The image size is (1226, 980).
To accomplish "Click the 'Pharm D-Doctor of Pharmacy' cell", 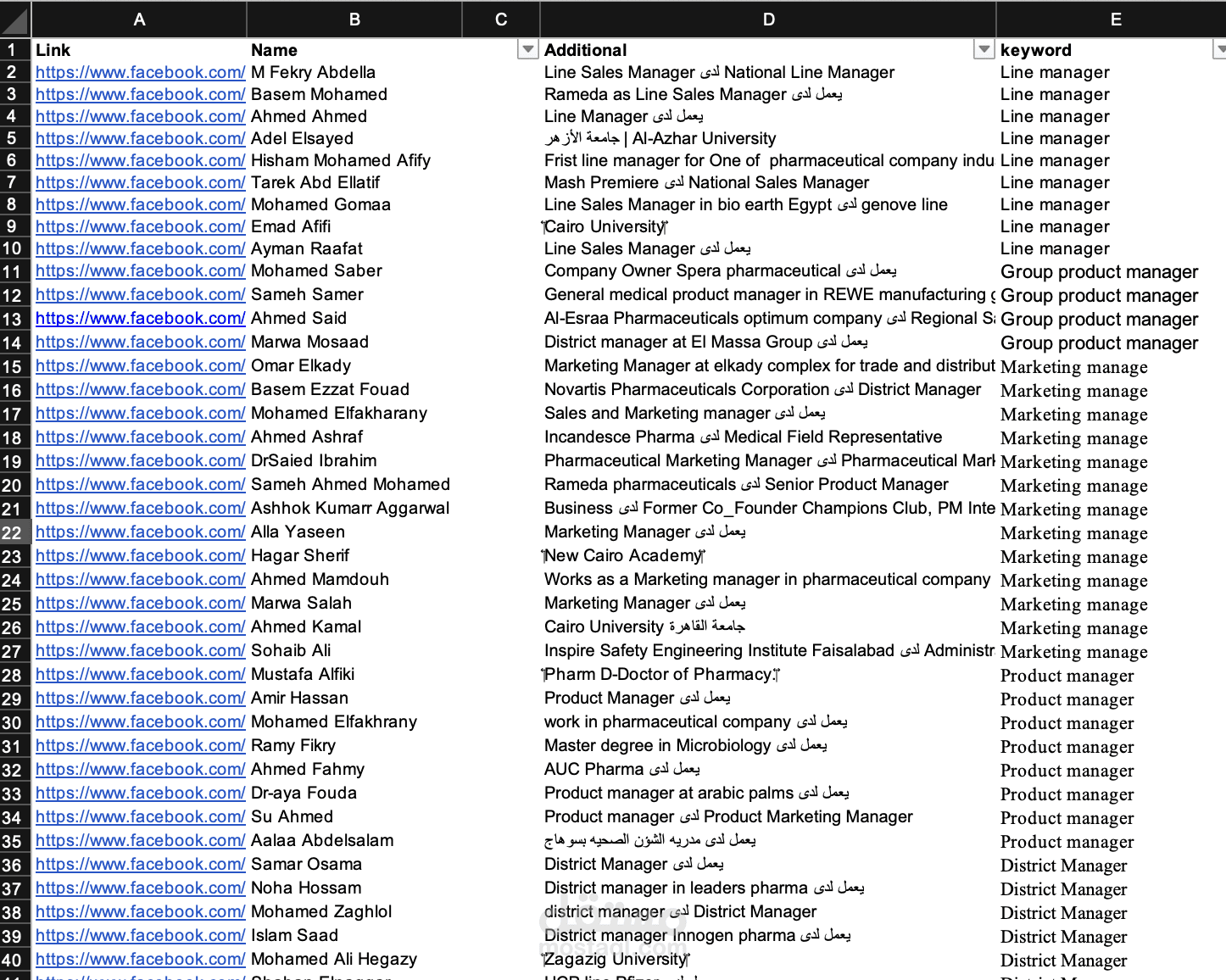I will 768,675.
